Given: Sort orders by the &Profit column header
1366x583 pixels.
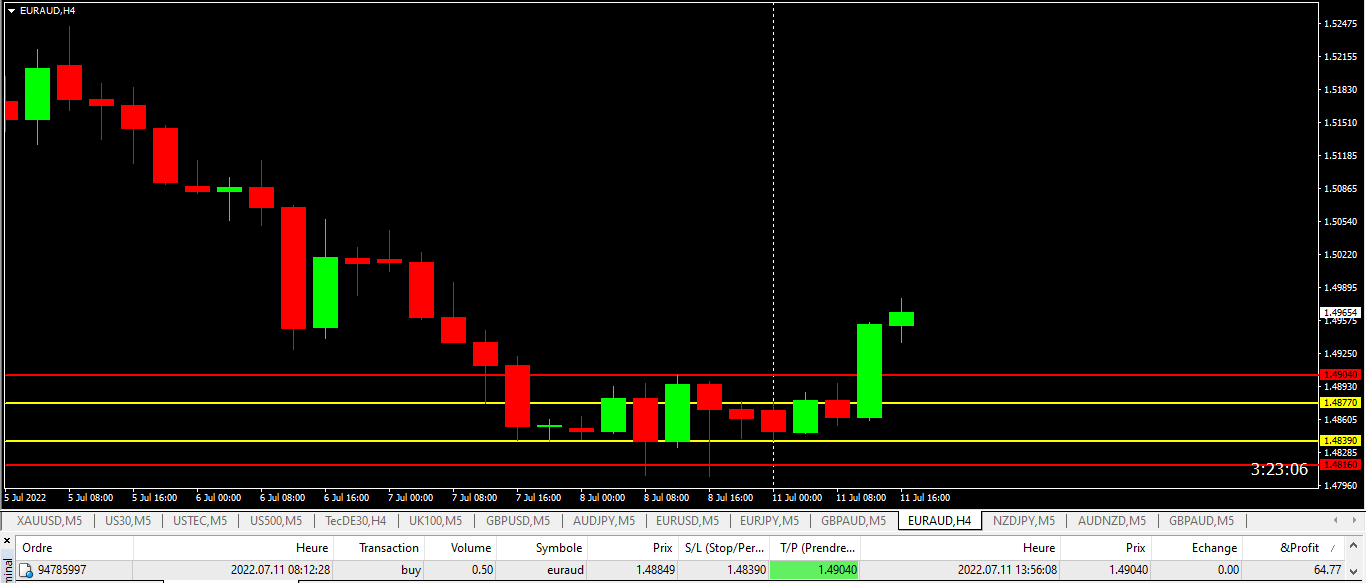Looking at the screenshot, I should pos(1299,548).
